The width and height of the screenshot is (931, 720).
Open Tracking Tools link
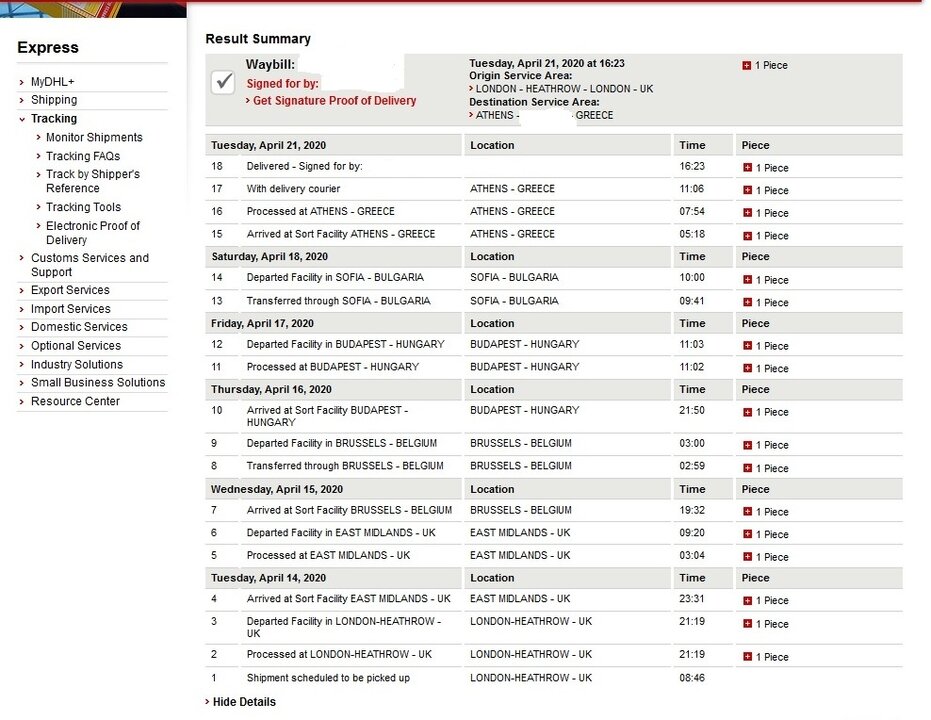(84, 207)
